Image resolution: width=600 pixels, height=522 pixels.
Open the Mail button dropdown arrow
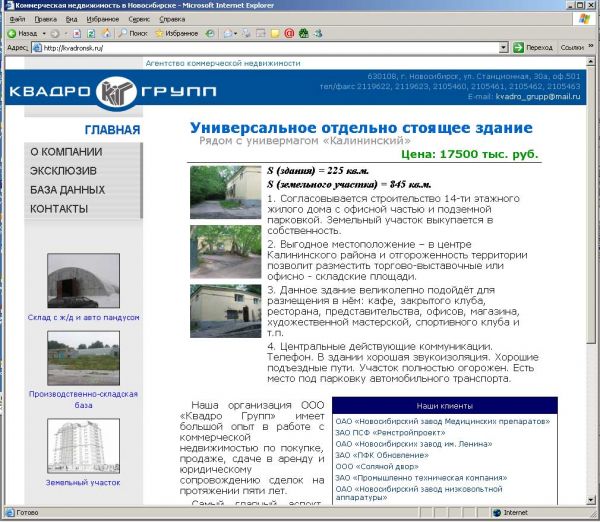tap(235, 34)
